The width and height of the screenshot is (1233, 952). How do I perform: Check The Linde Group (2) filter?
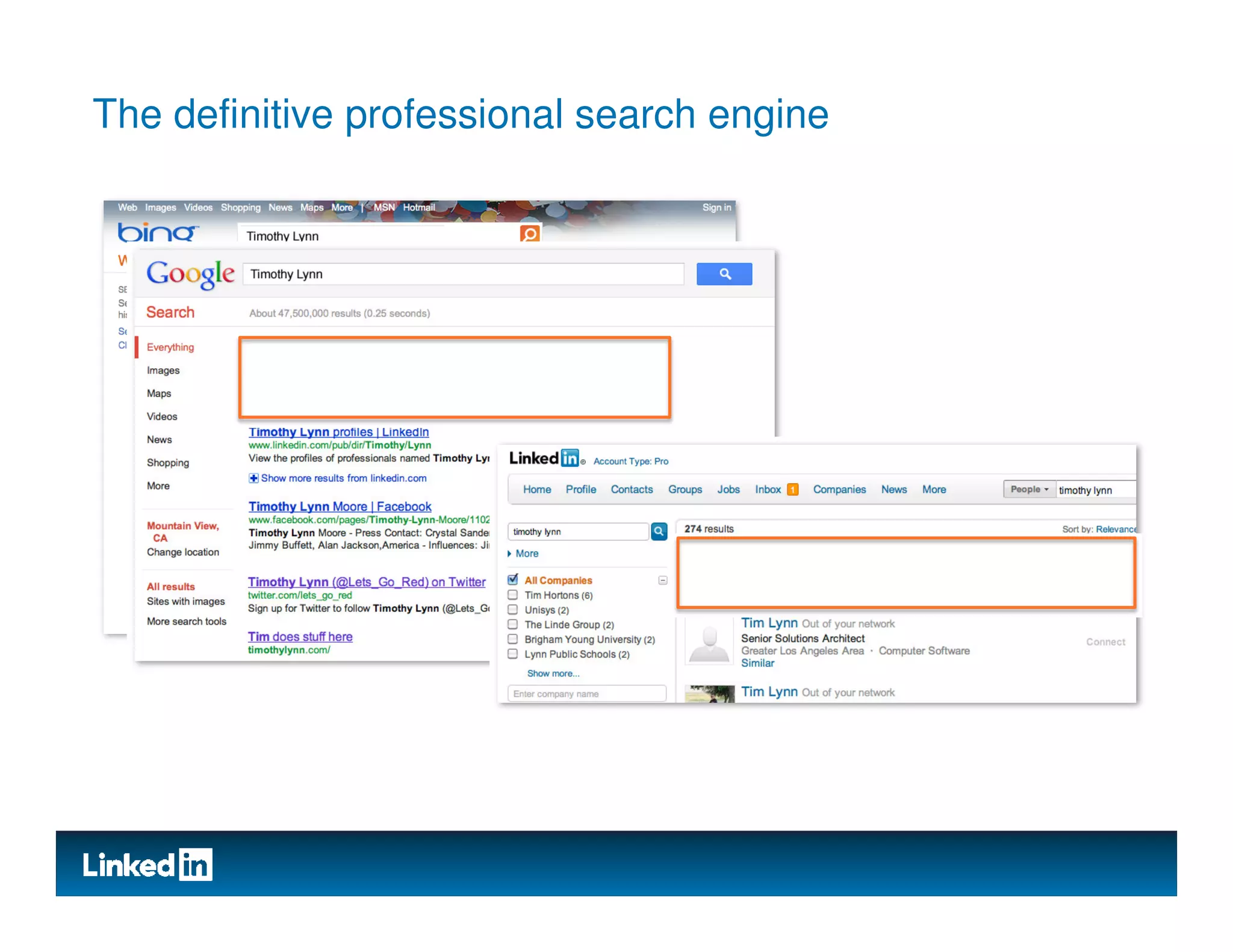click(513, 625)
